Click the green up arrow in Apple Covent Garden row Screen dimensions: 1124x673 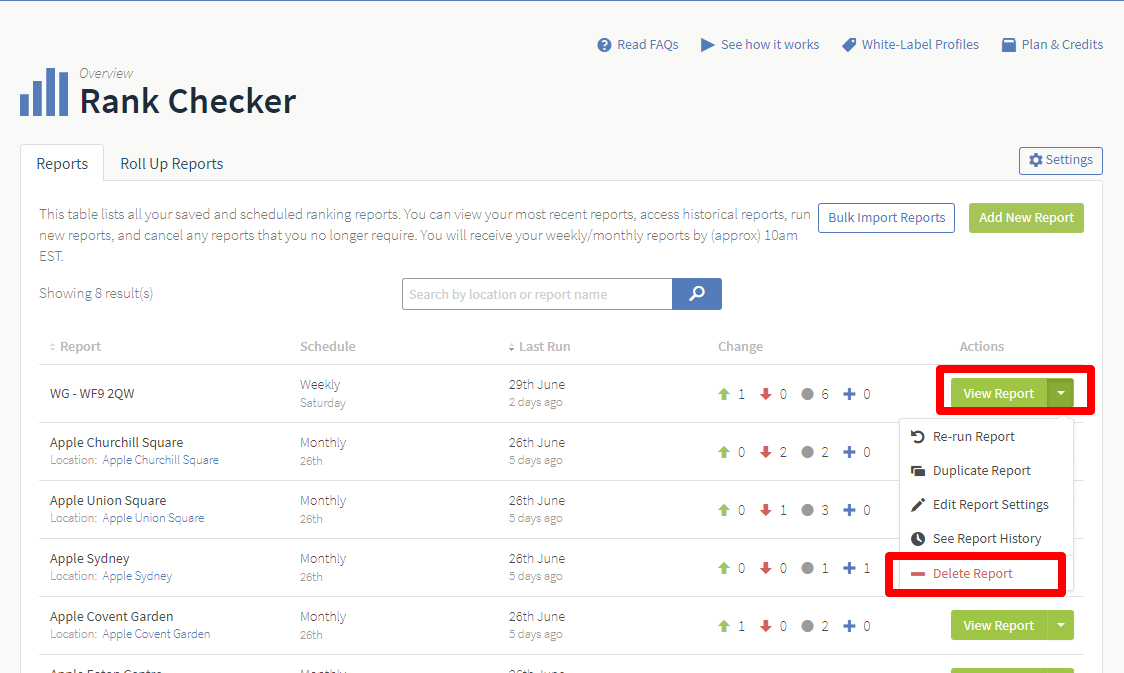[x=724, y=626]
